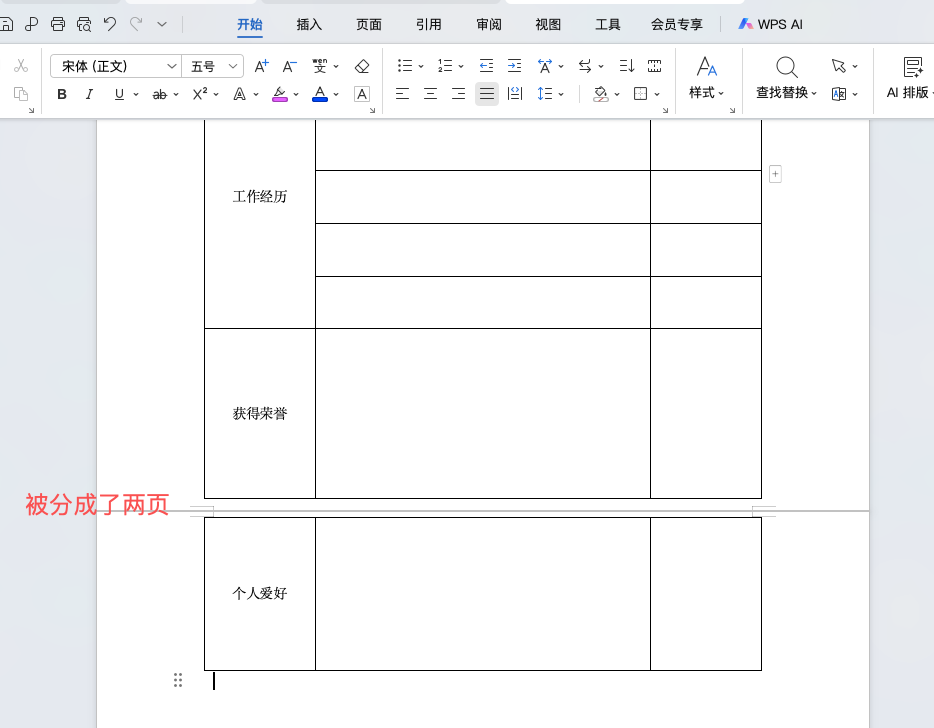
Task: Click the Chinese layout character scaling icon
Action: [x=545, y=66]
